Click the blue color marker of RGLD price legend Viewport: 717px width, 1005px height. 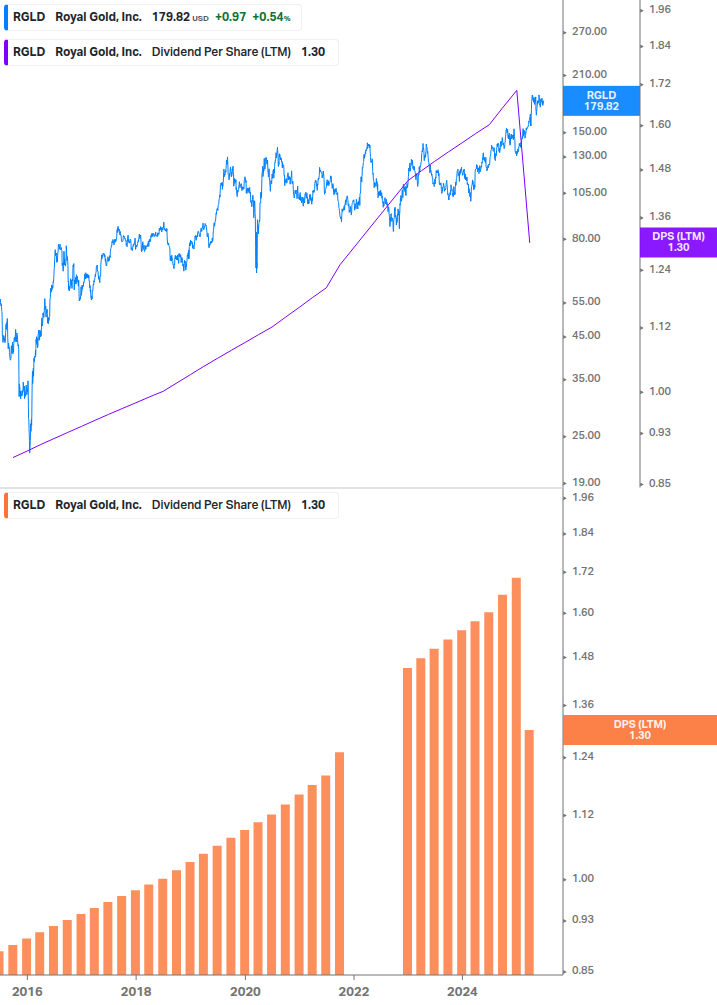(6, 17)
